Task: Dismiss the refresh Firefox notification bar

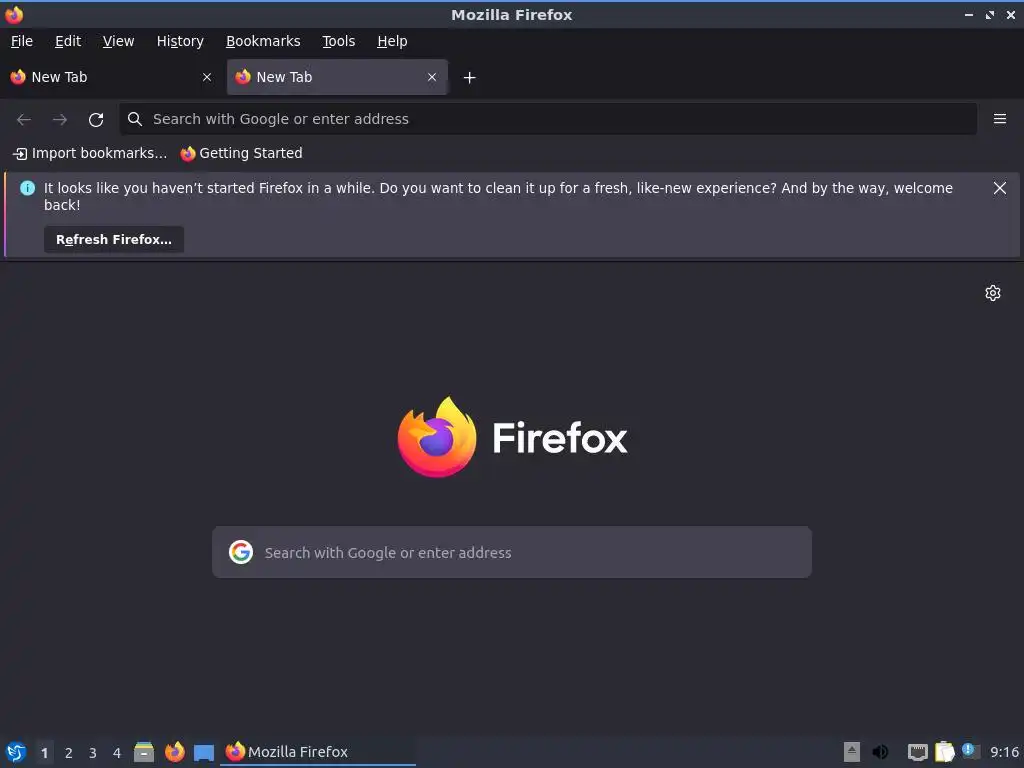Action: click(999, 188)
